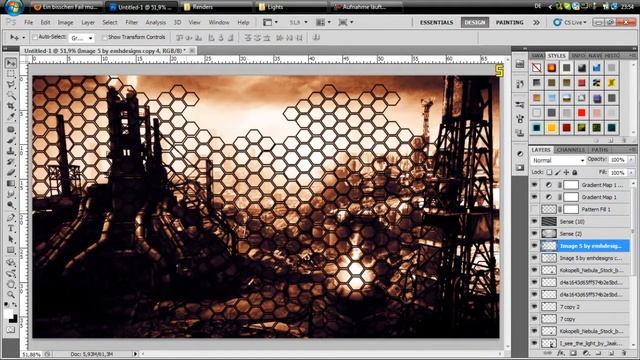Add a layer mask from Layers footer
Screen dimensions: 640x360
[x=573, y=353]
